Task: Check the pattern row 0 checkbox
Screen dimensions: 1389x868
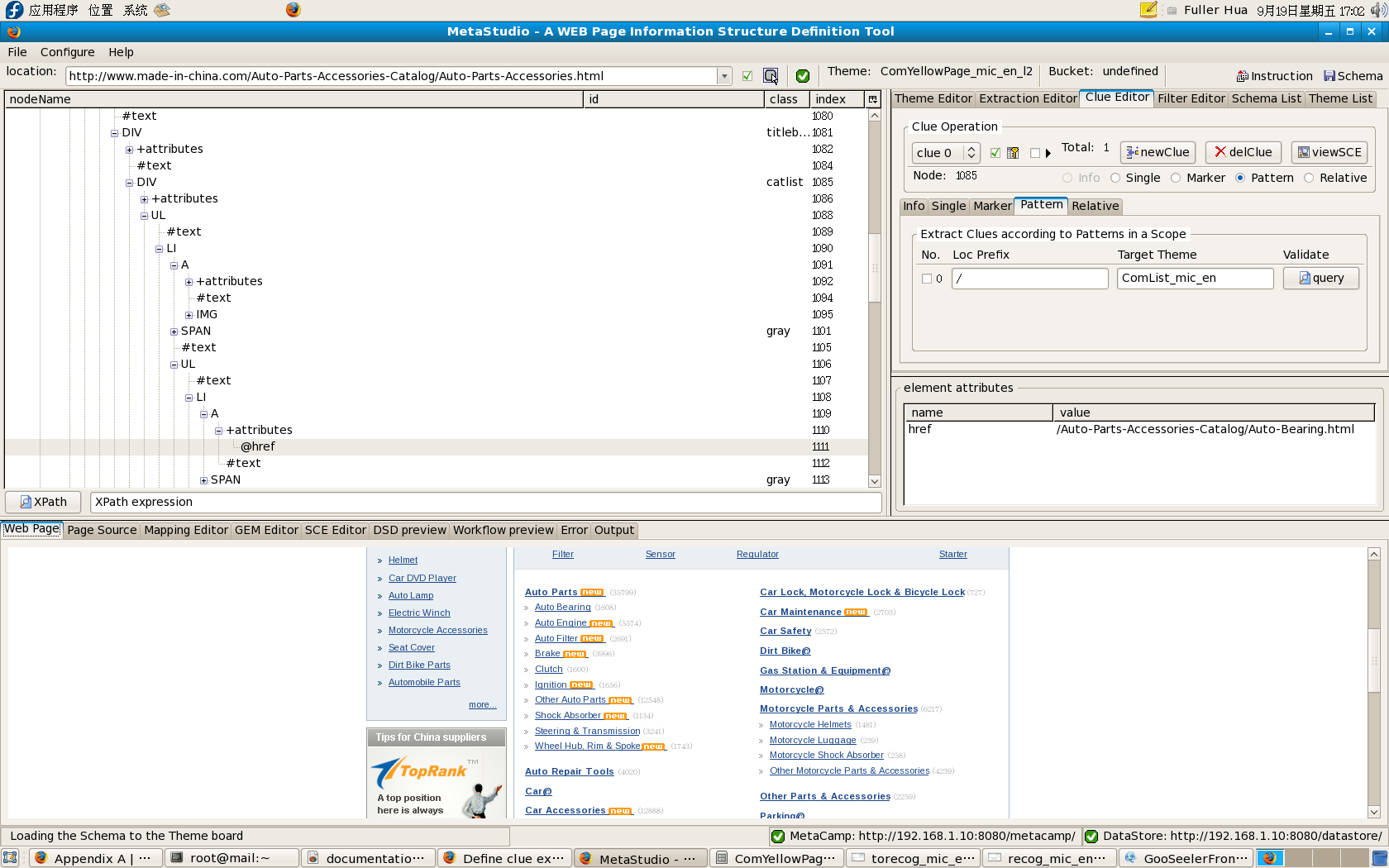Action: pyautogui.click(x=927, y=279)
